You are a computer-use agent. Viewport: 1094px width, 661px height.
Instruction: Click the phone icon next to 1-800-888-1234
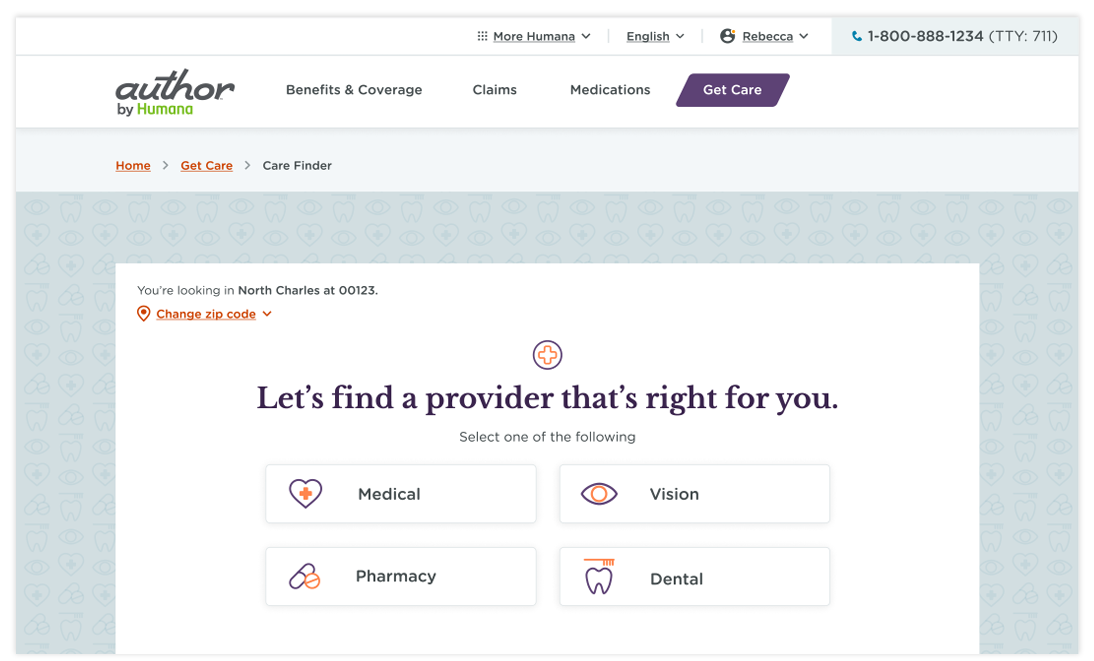(x=857, y=36)
